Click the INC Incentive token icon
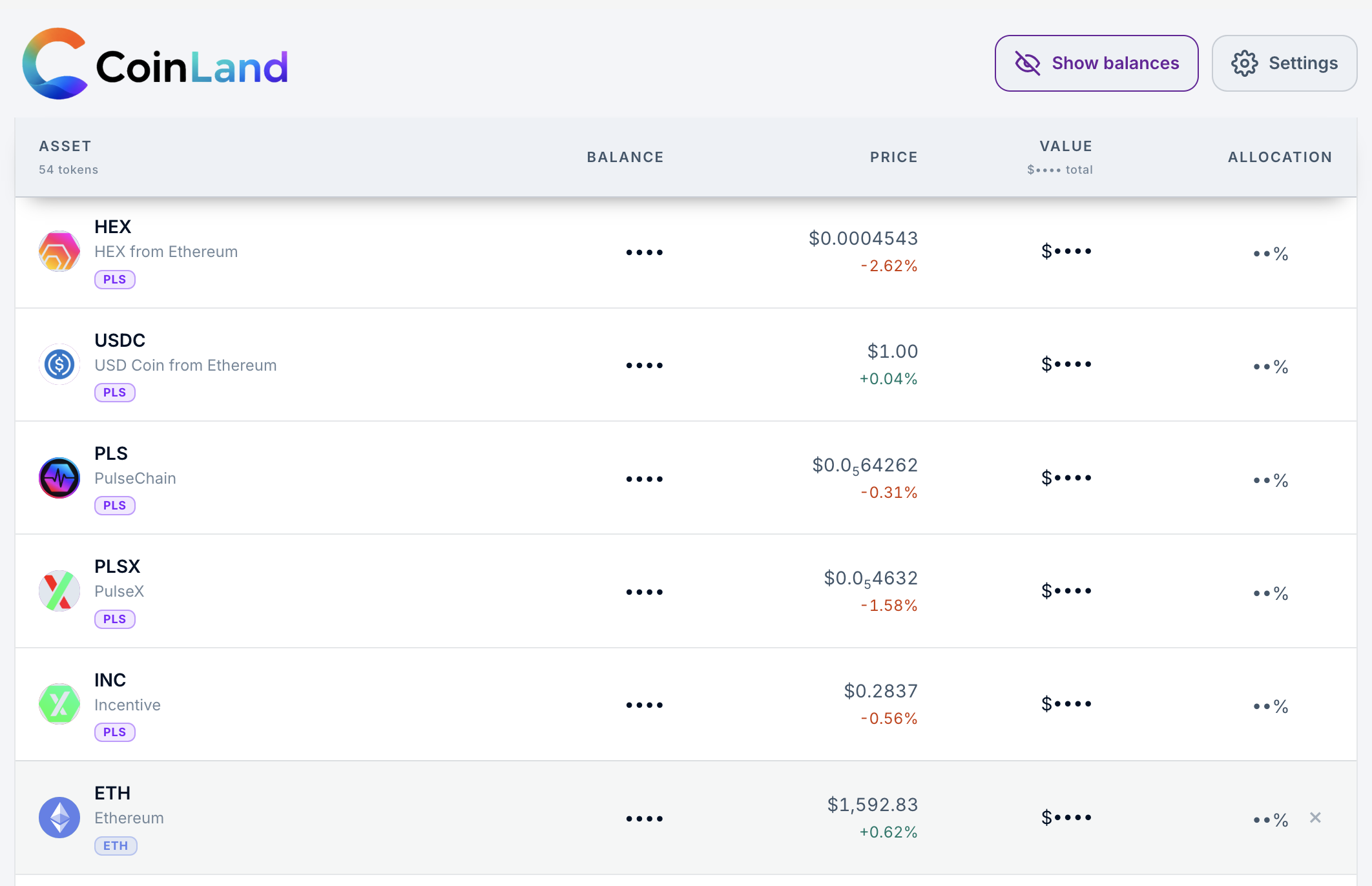Viewport: 1372px width, 886px height. click(59, 704)
